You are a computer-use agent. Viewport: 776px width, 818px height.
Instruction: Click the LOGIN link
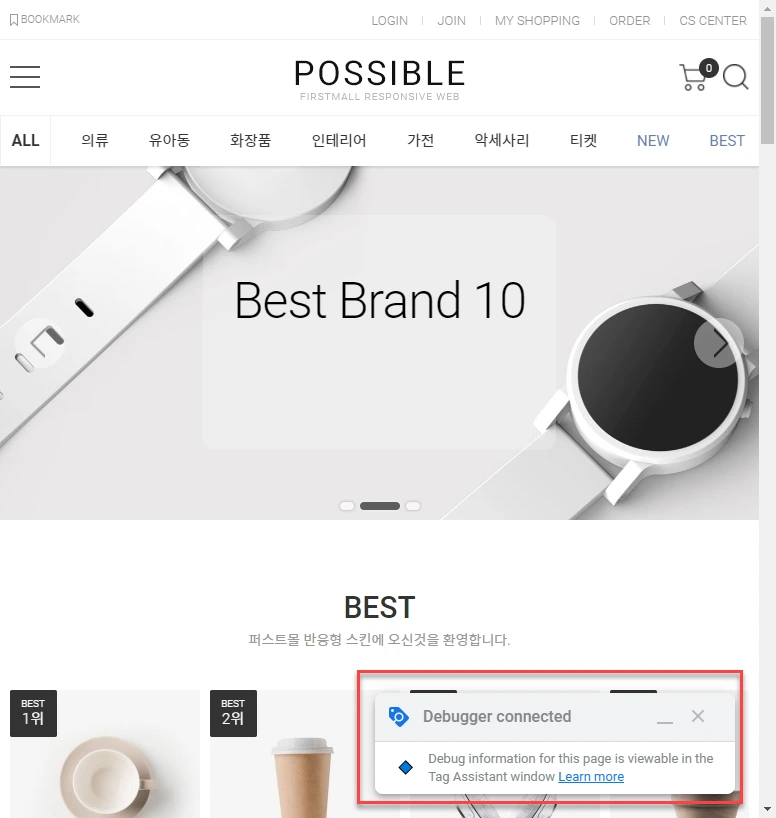pyautogui.click(x=389, y=21)
